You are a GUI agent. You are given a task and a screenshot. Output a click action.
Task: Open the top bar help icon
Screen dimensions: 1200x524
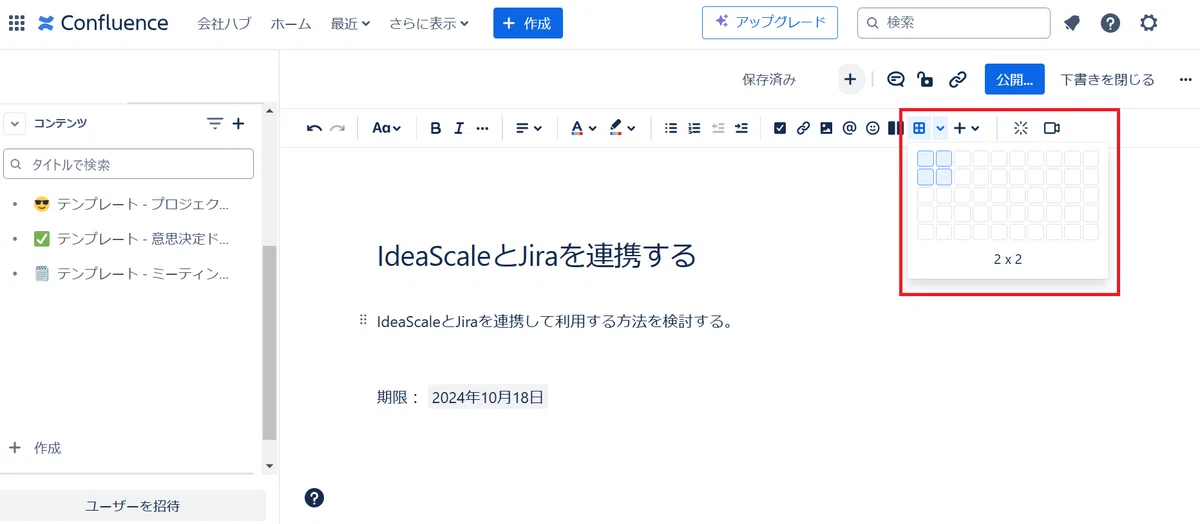pyautogui.click(x=1110, y=23)
